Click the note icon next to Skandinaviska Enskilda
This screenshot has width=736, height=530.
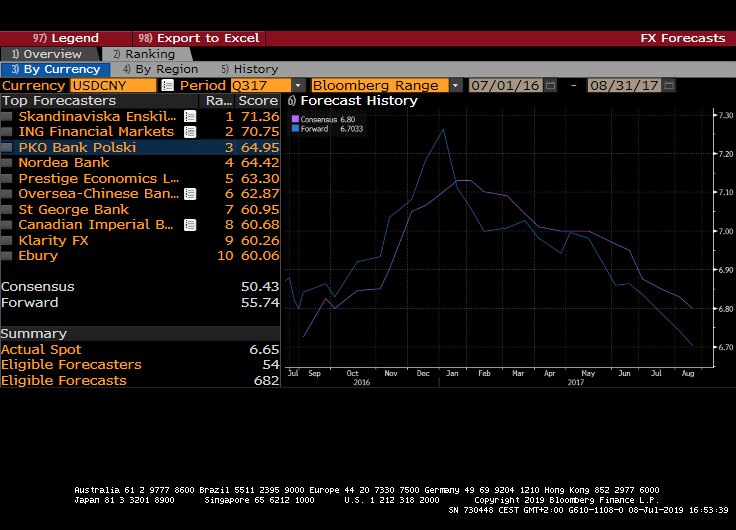click(190, 117)
